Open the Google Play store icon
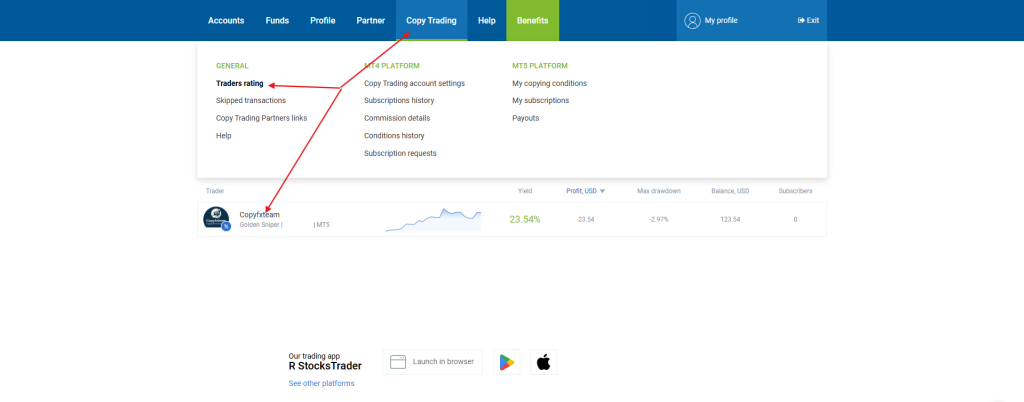The width and height of the screenshot is (1024, 402). coord(507,362)
